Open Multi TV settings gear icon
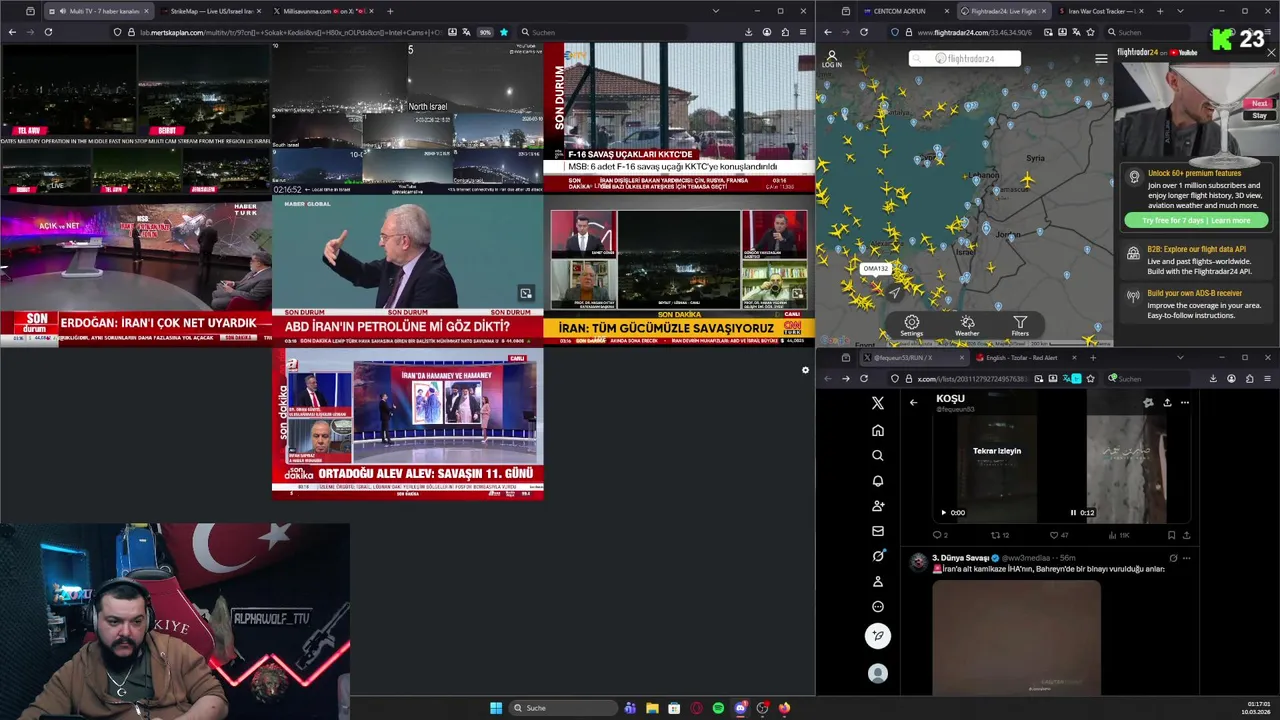Image resolution: width=1280 pixels, height=720 pixels. click(x=805, y=370)
